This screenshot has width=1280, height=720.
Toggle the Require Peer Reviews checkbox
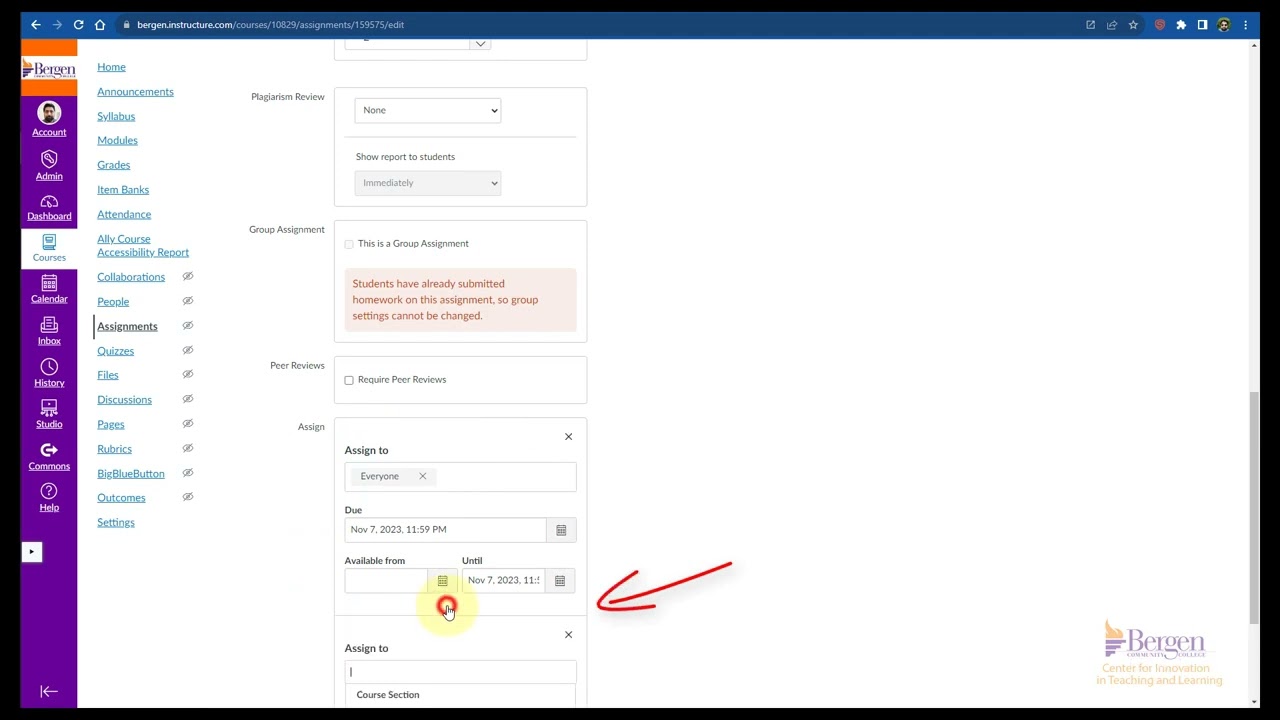click(349, 380)
